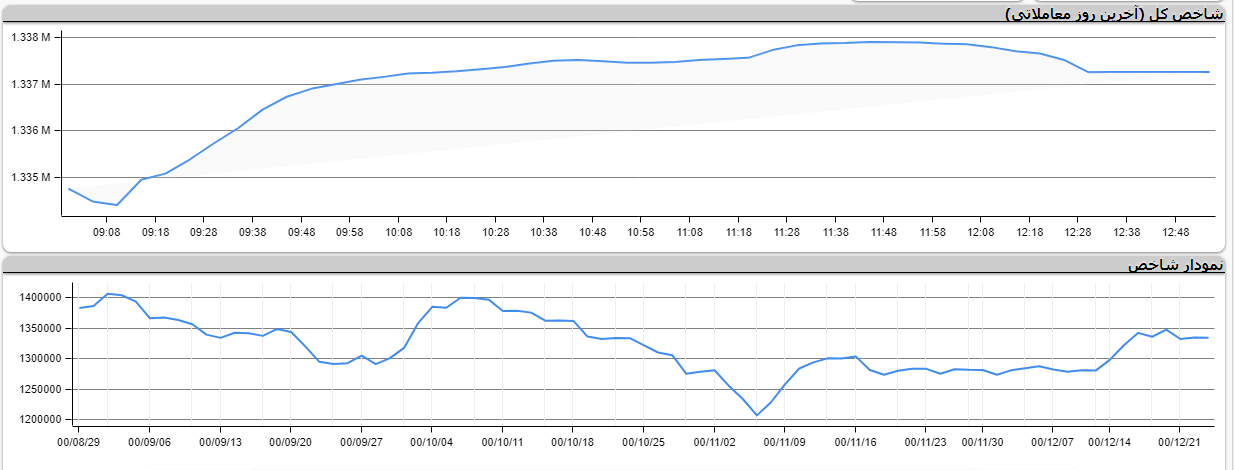Click the lowest dip point of the lower chart line

(x=756, y=415)
